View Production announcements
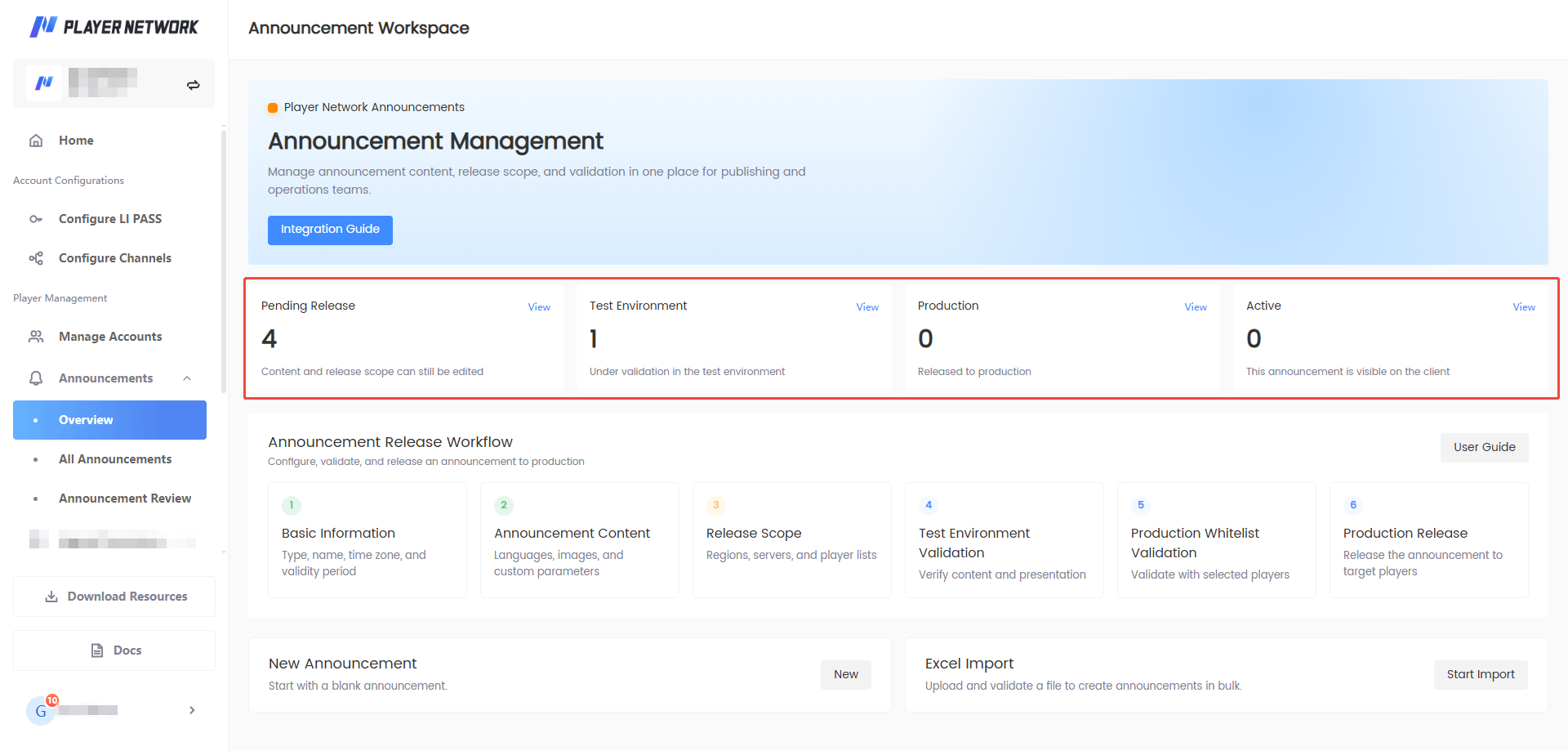The height and width of the screenshot is (751, 1568). [x=1196, y=307]
